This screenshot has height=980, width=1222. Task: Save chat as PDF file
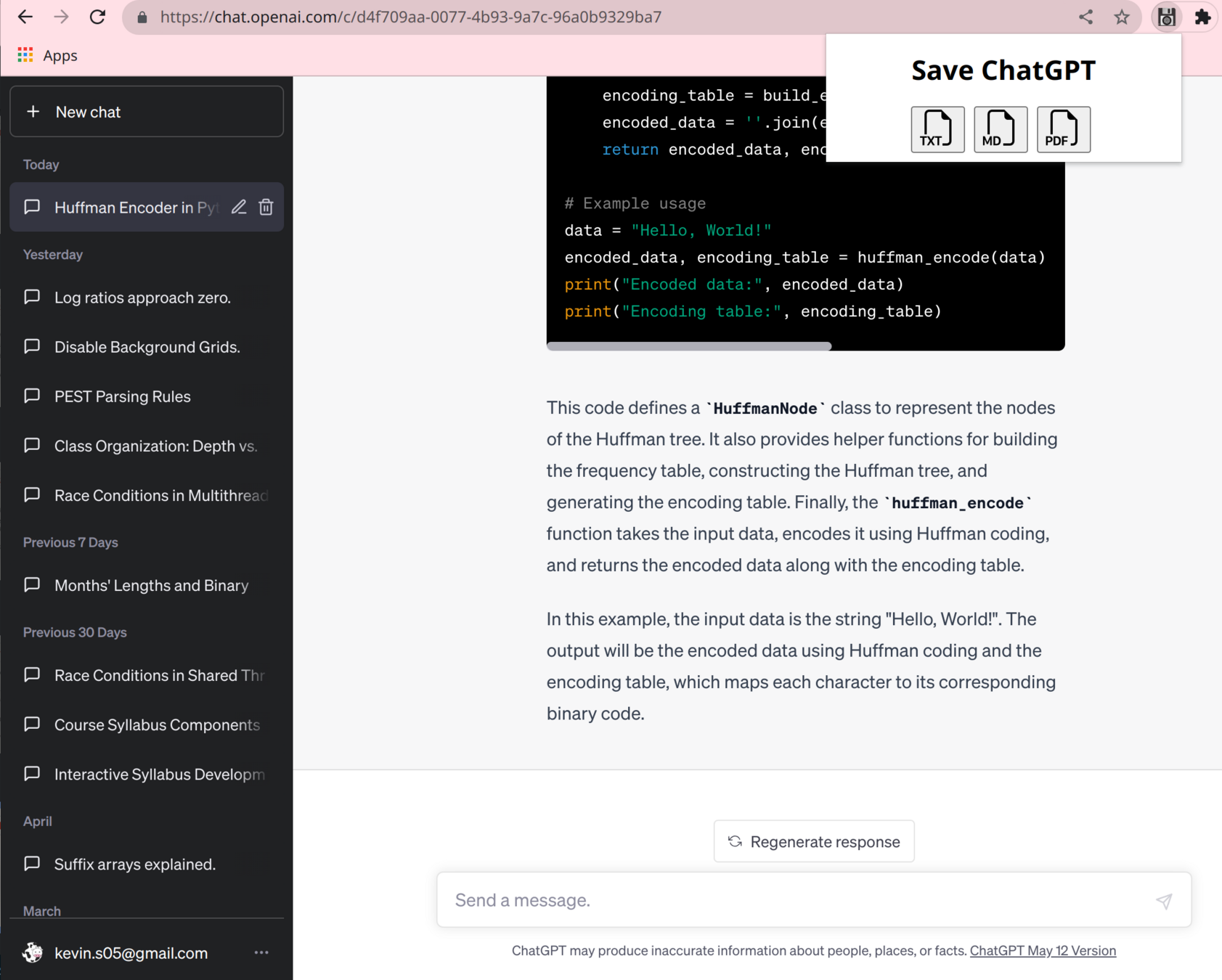(1063, 129)
